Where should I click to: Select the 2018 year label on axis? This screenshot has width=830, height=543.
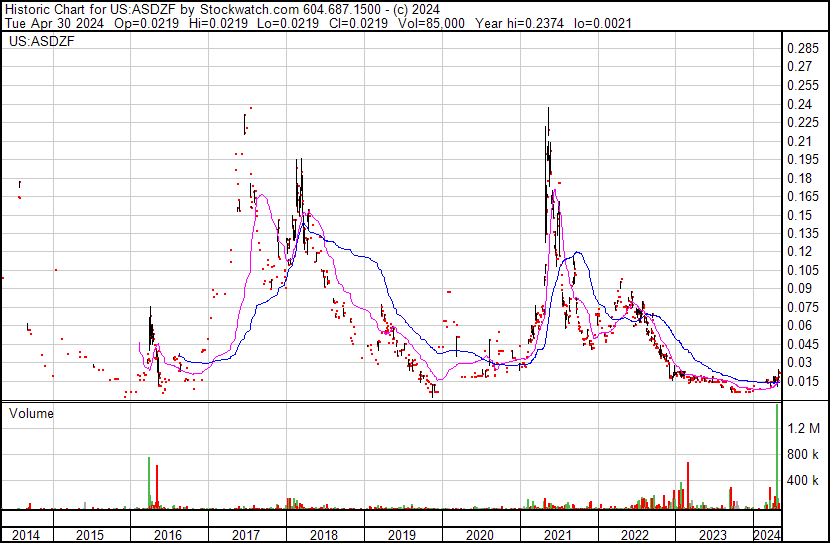point(324,535)
